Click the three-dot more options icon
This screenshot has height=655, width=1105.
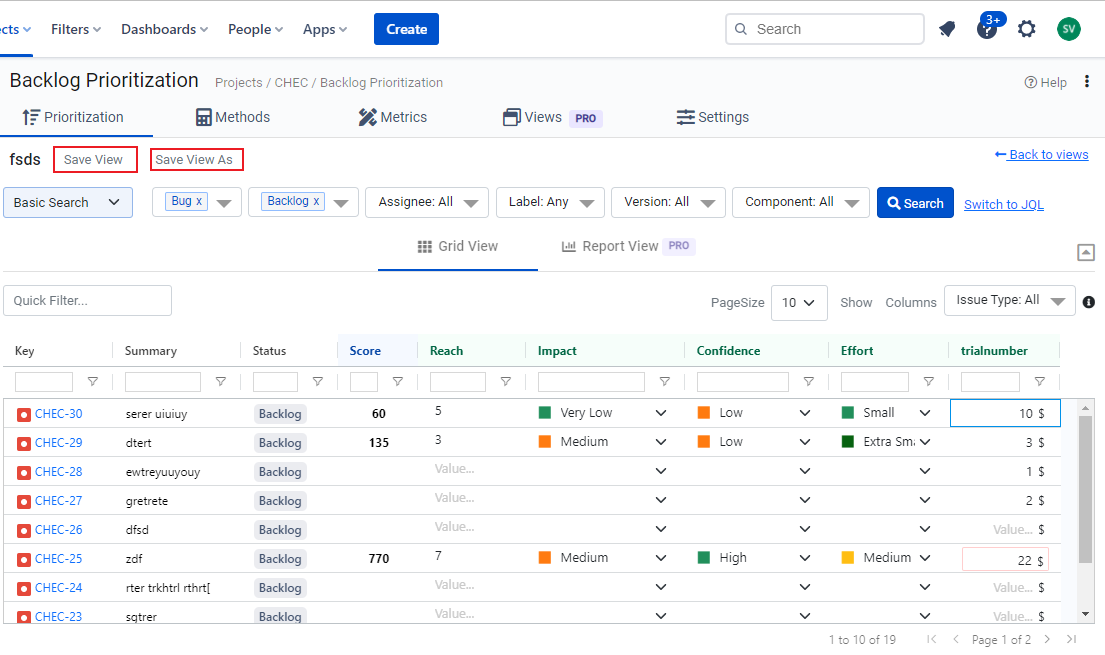[1087, 82]
